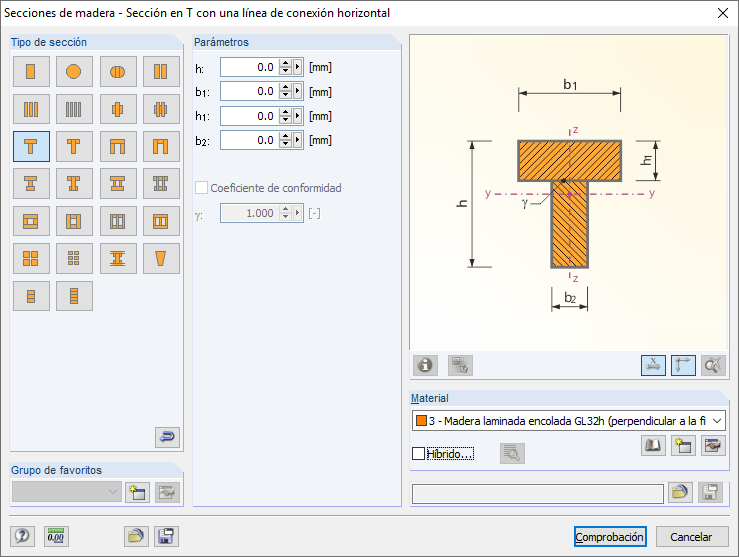Edit the selected material
This screenshot has width=739, height=557.
click(x=713, y=445)
